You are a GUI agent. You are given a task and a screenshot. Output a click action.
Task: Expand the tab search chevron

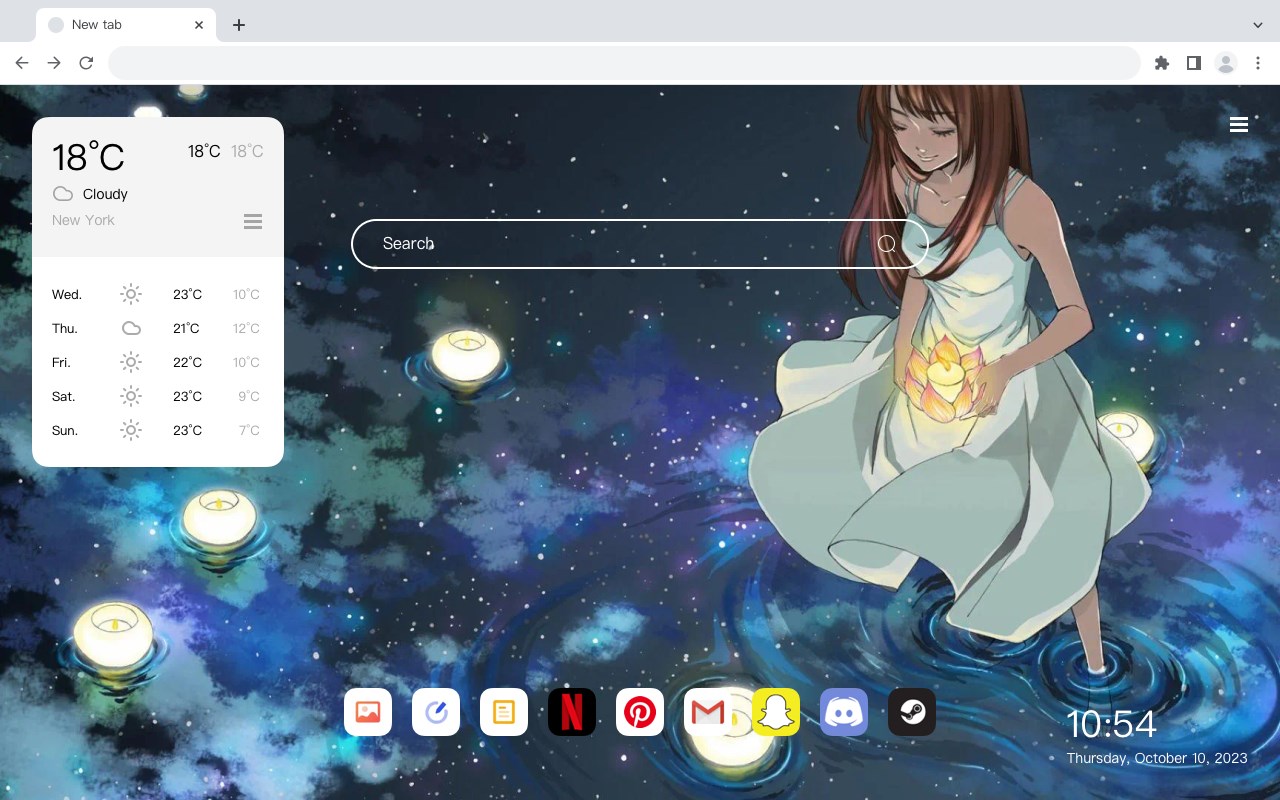[1258, 25]
